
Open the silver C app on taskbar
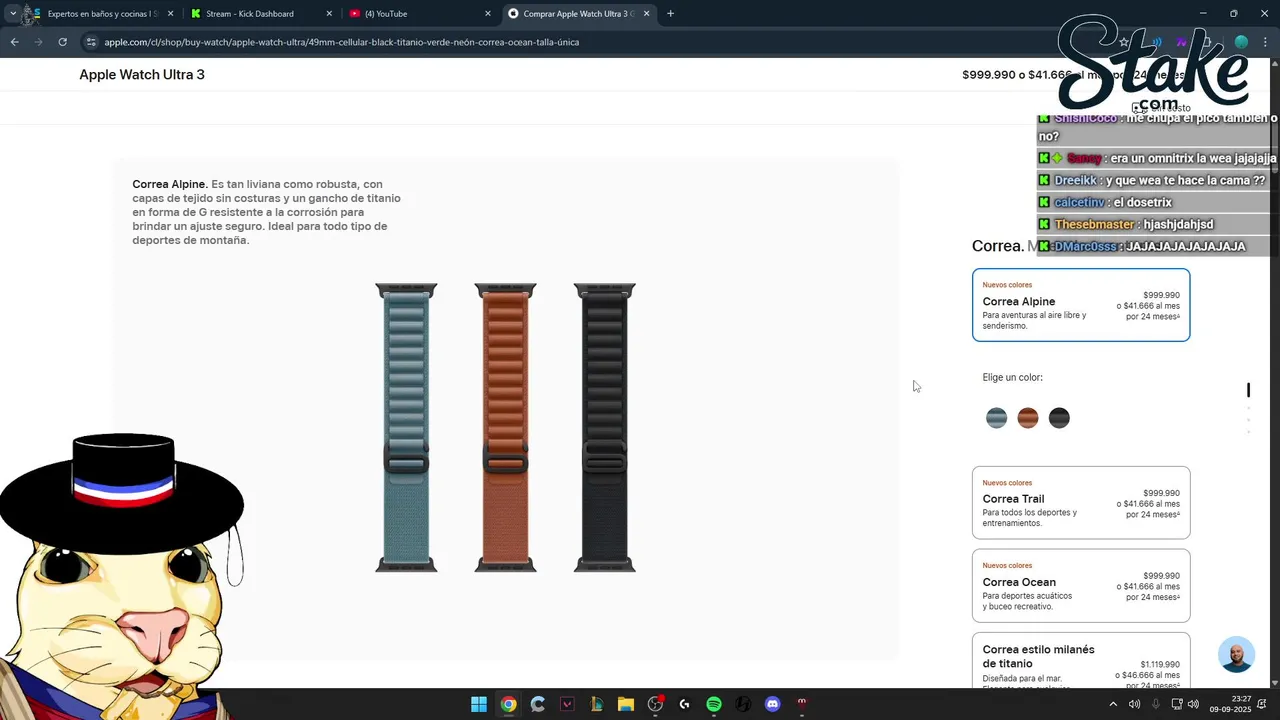coord(538,704)
